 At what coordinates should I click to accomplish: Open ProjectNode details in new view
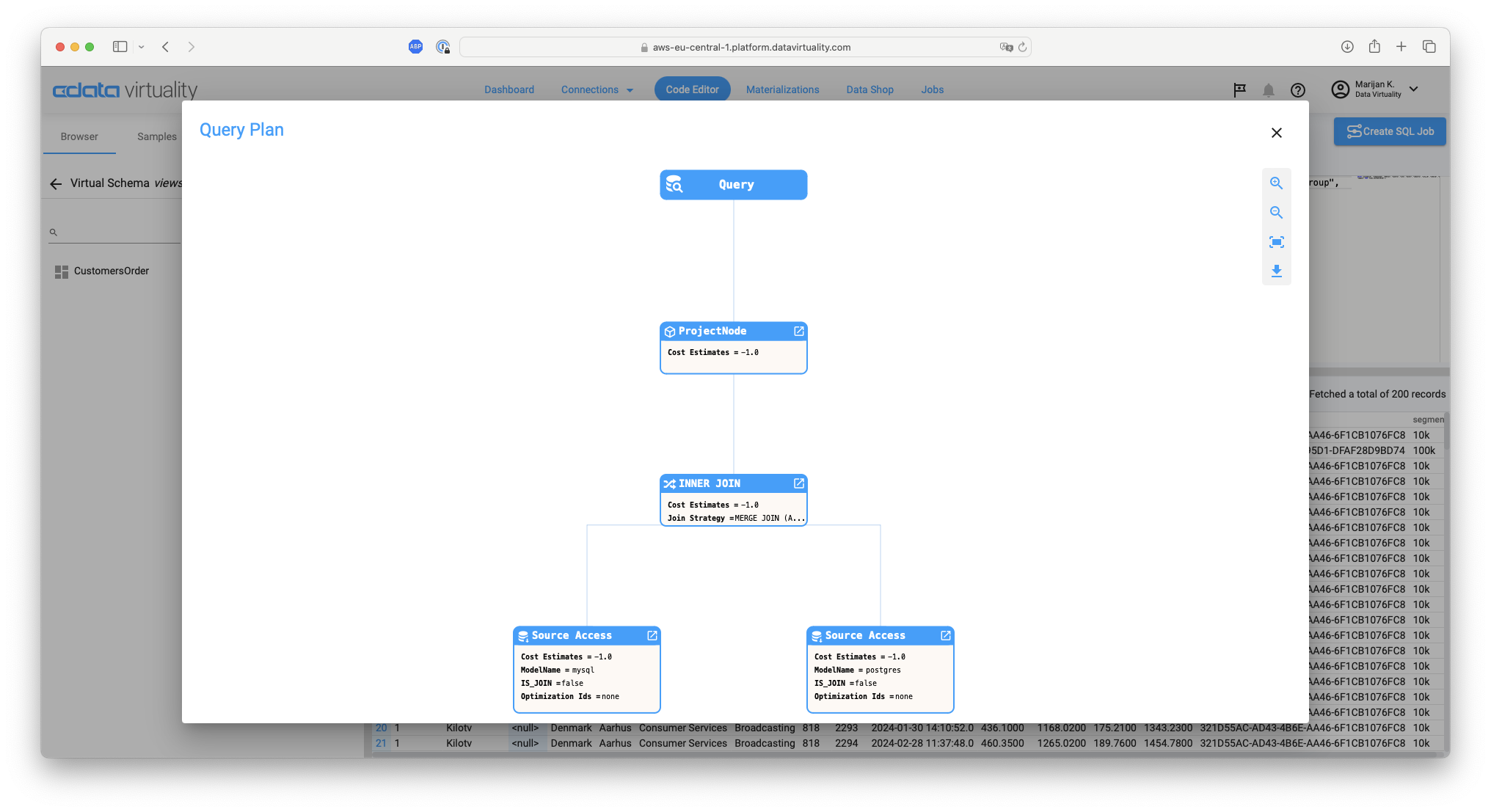pos(798,331)
